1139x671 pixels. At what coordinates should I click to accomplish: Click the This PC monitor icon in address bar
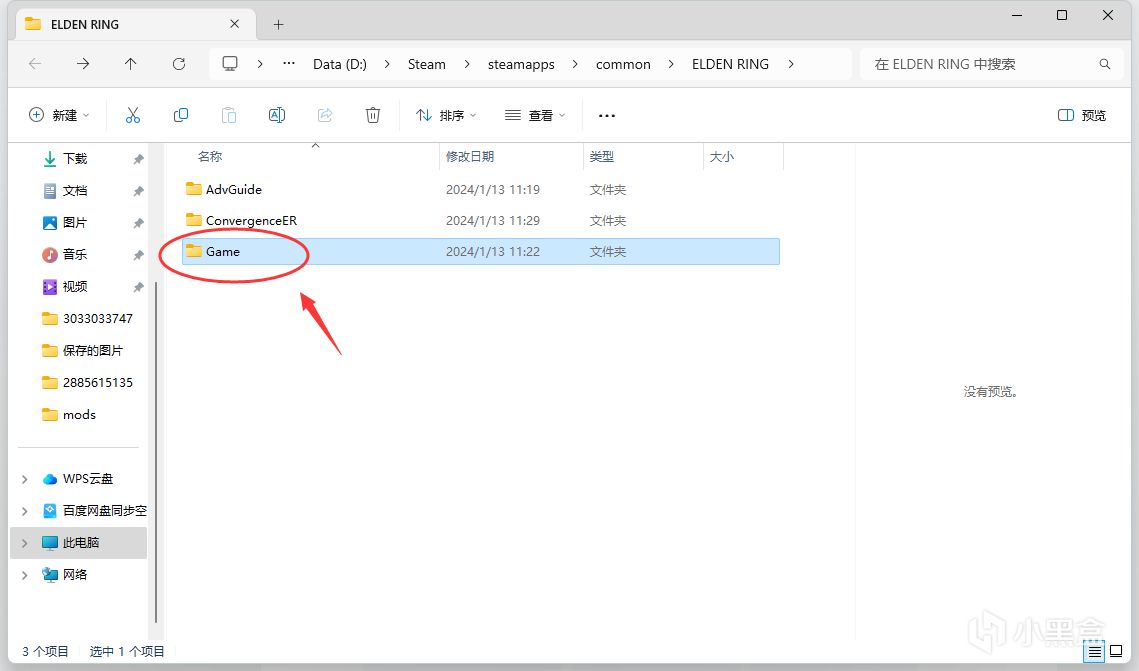pos(230,64)
